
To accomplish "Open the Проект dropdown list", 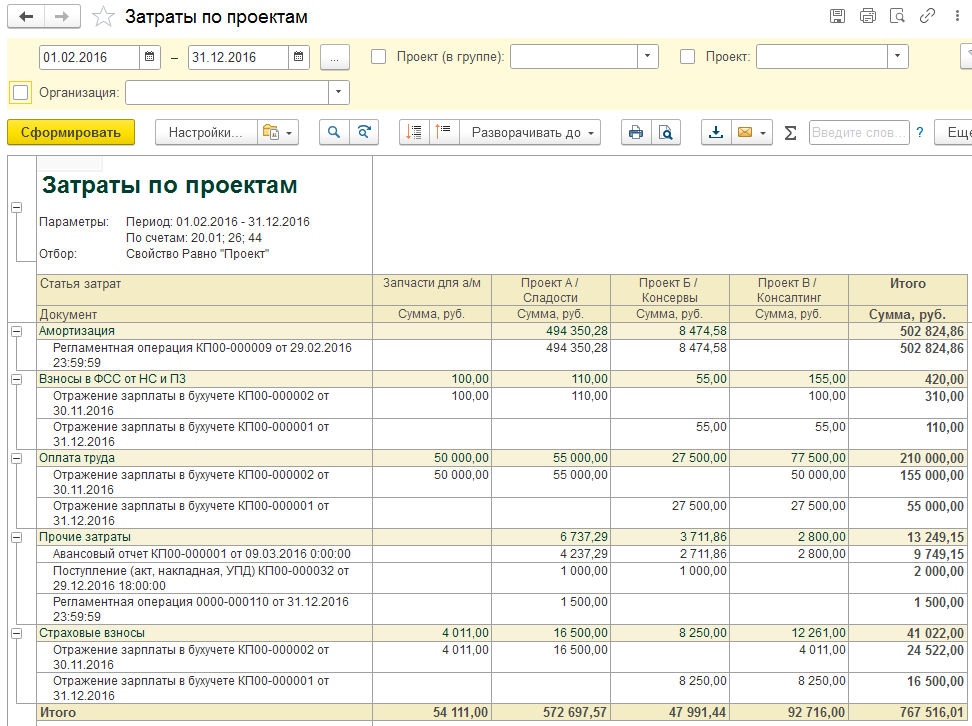I will 898,57.
